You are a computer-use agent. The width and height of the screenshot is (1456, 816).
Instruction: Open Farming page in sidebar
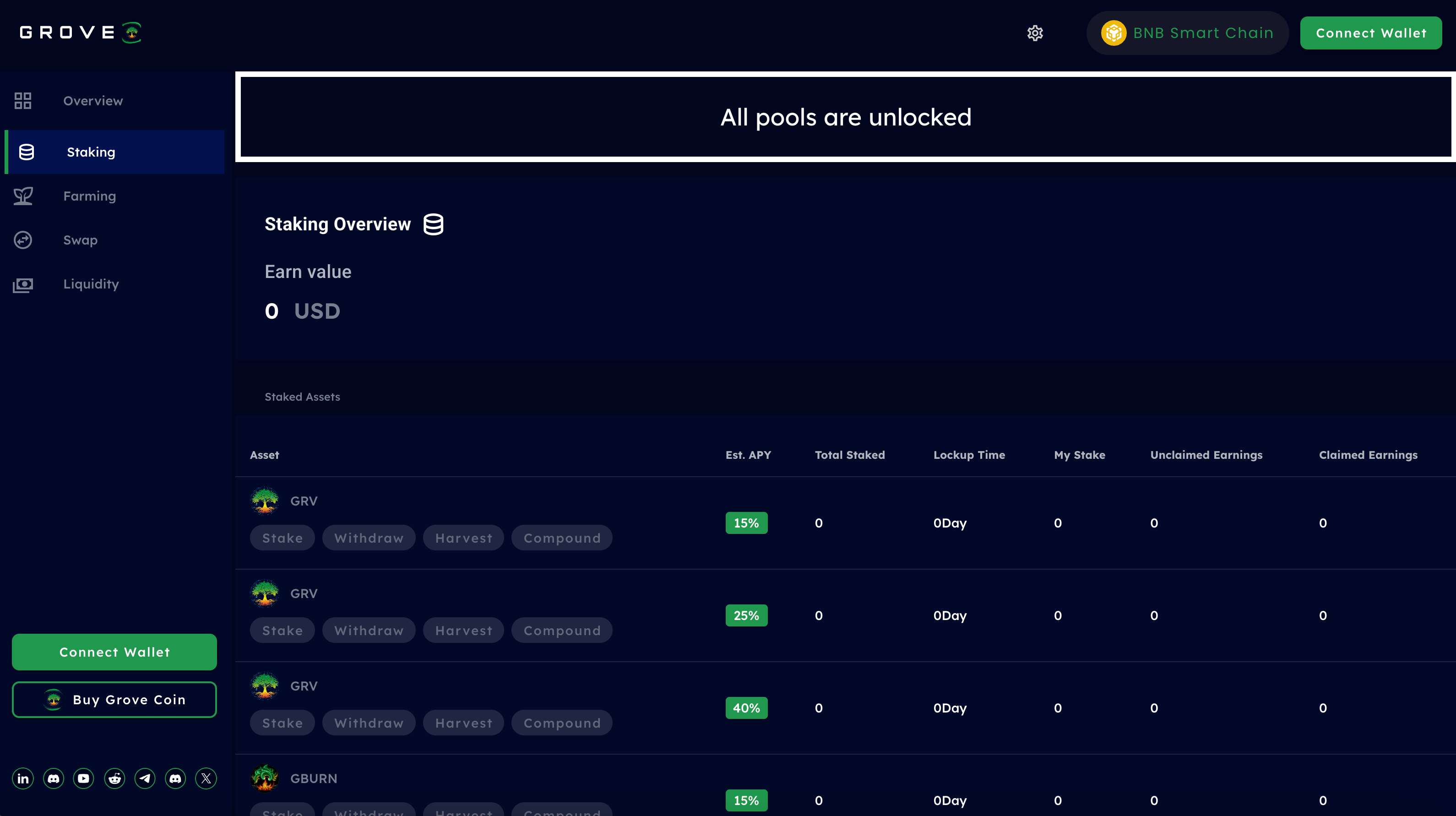89,196
